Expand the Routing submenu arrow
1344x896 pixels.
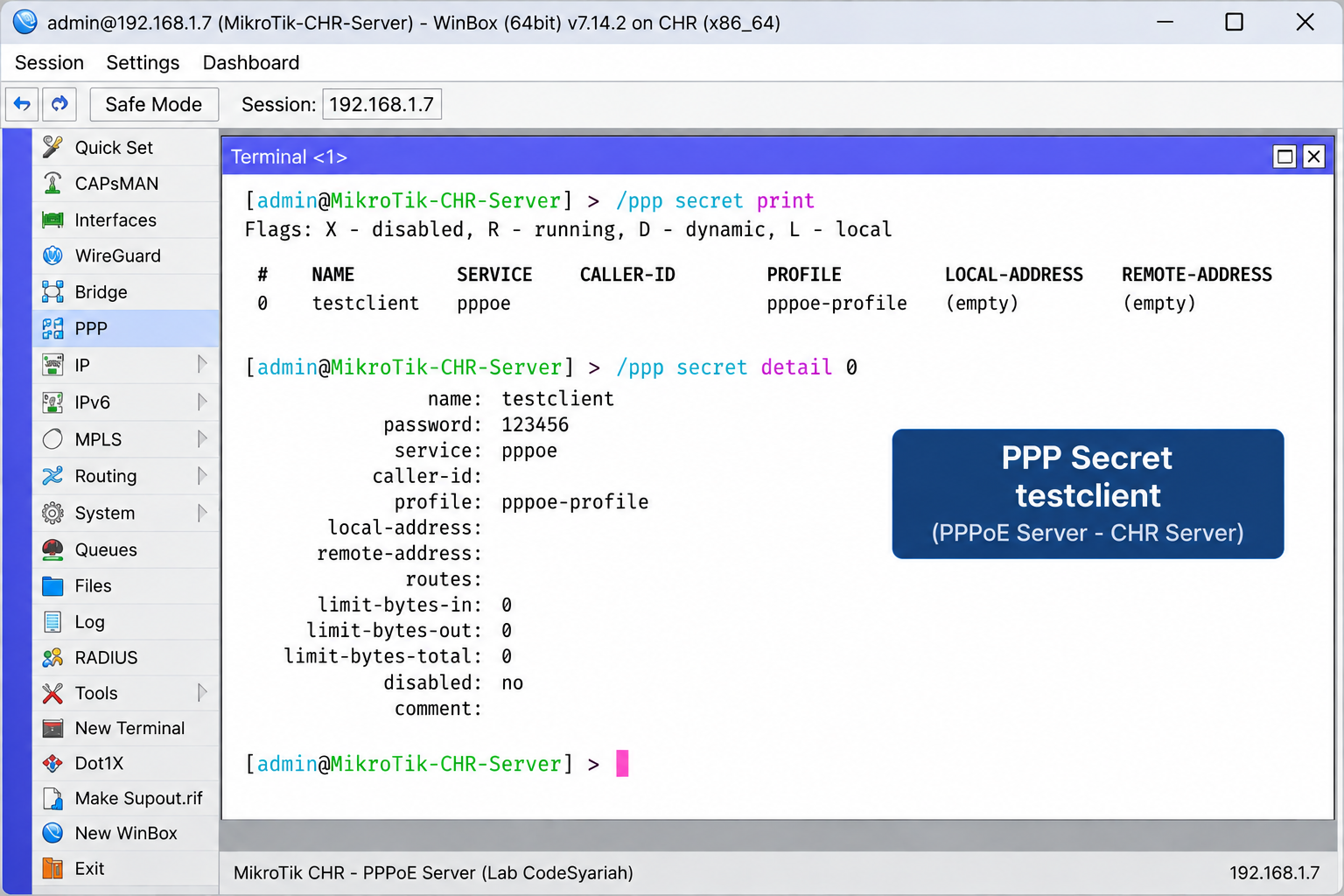202,475
